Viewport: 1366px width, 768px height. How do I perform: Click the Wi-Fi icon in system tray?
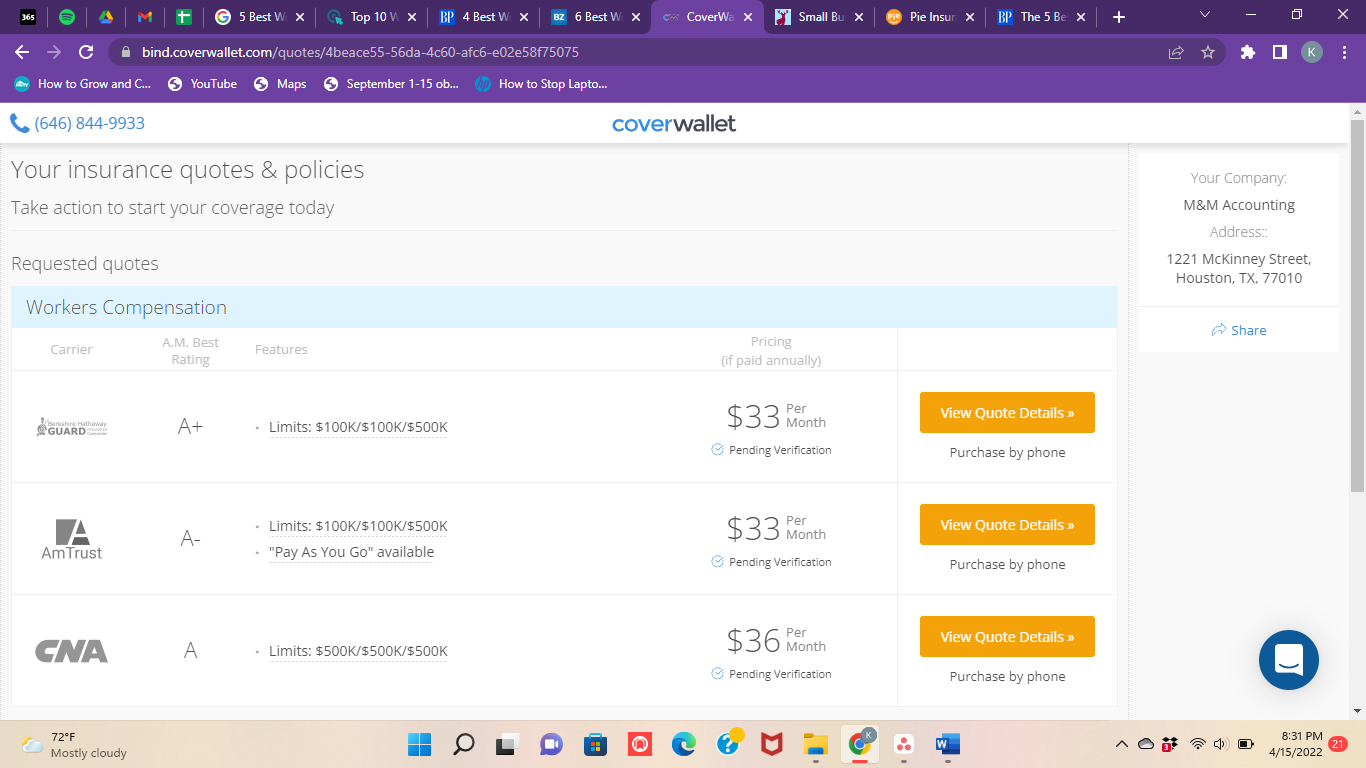[x=1198, y=744]
